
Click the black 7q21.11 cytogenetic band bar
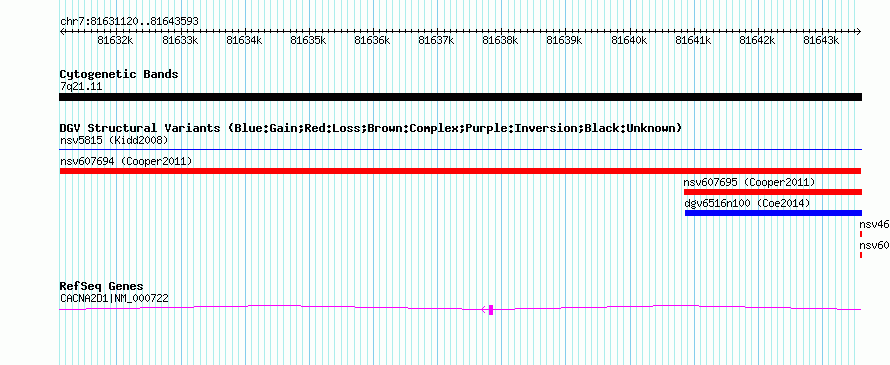pos(460,97)
